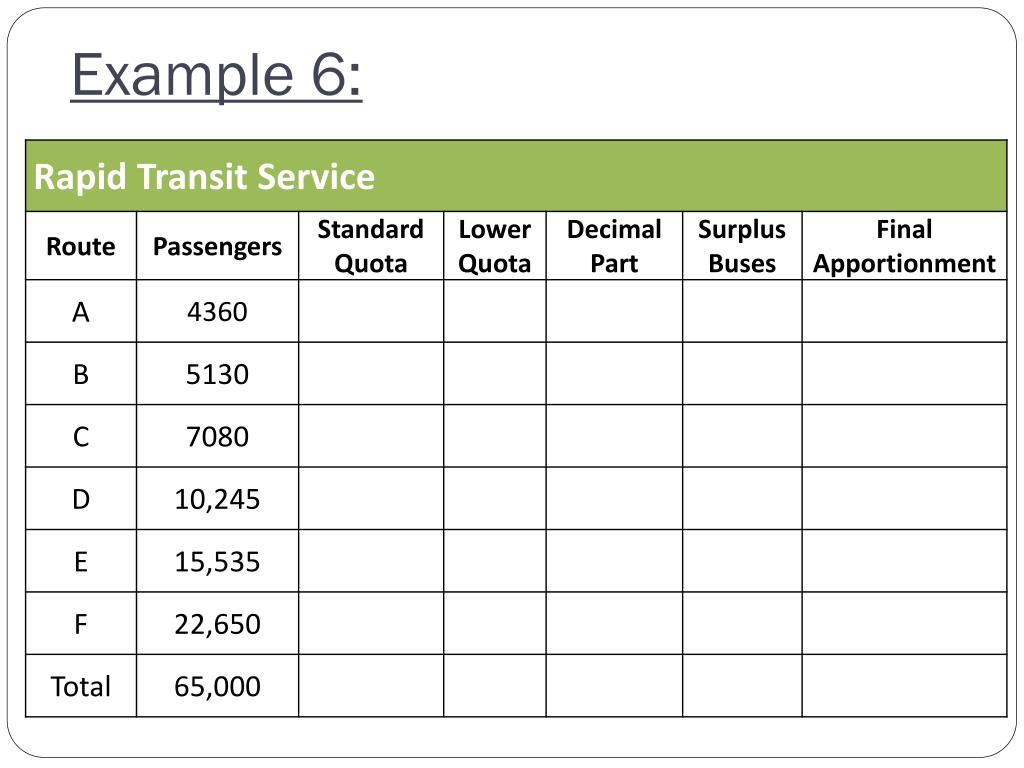
Task: Click the 10,245 passengers cell
Action: 217,499
